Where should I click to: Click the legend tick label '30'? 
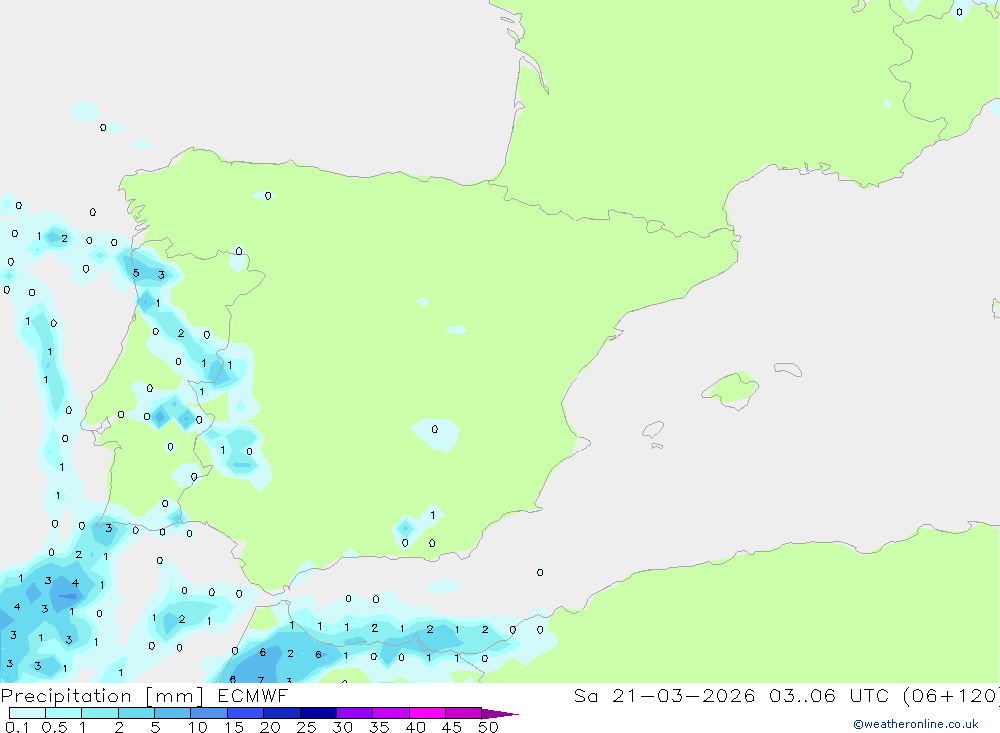click(x=342, y=727)
